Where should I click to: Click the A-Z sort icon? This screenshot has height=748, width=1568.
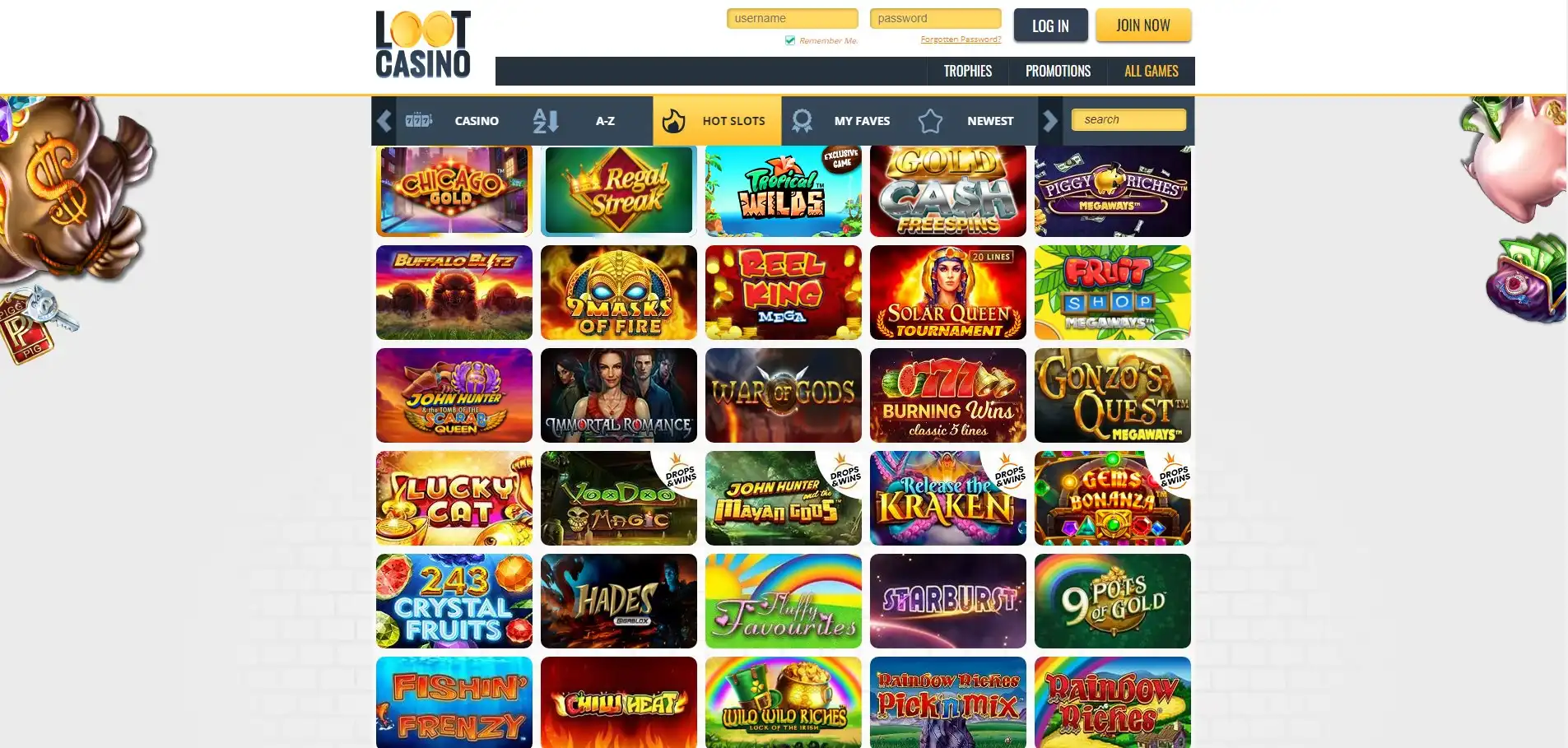545,121
